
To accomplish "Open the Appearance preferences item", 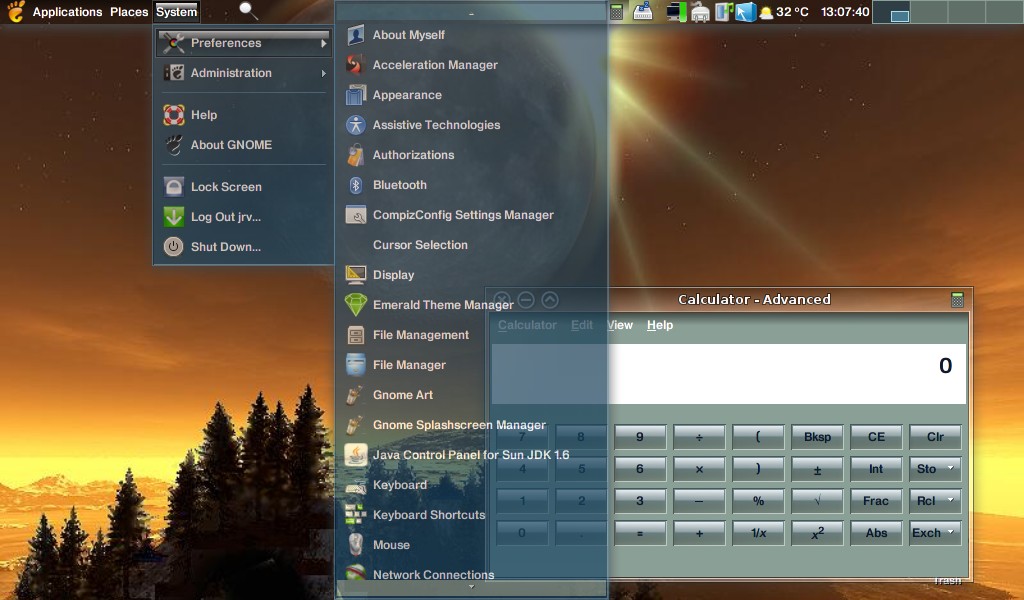I will click(x=470, y=95).
